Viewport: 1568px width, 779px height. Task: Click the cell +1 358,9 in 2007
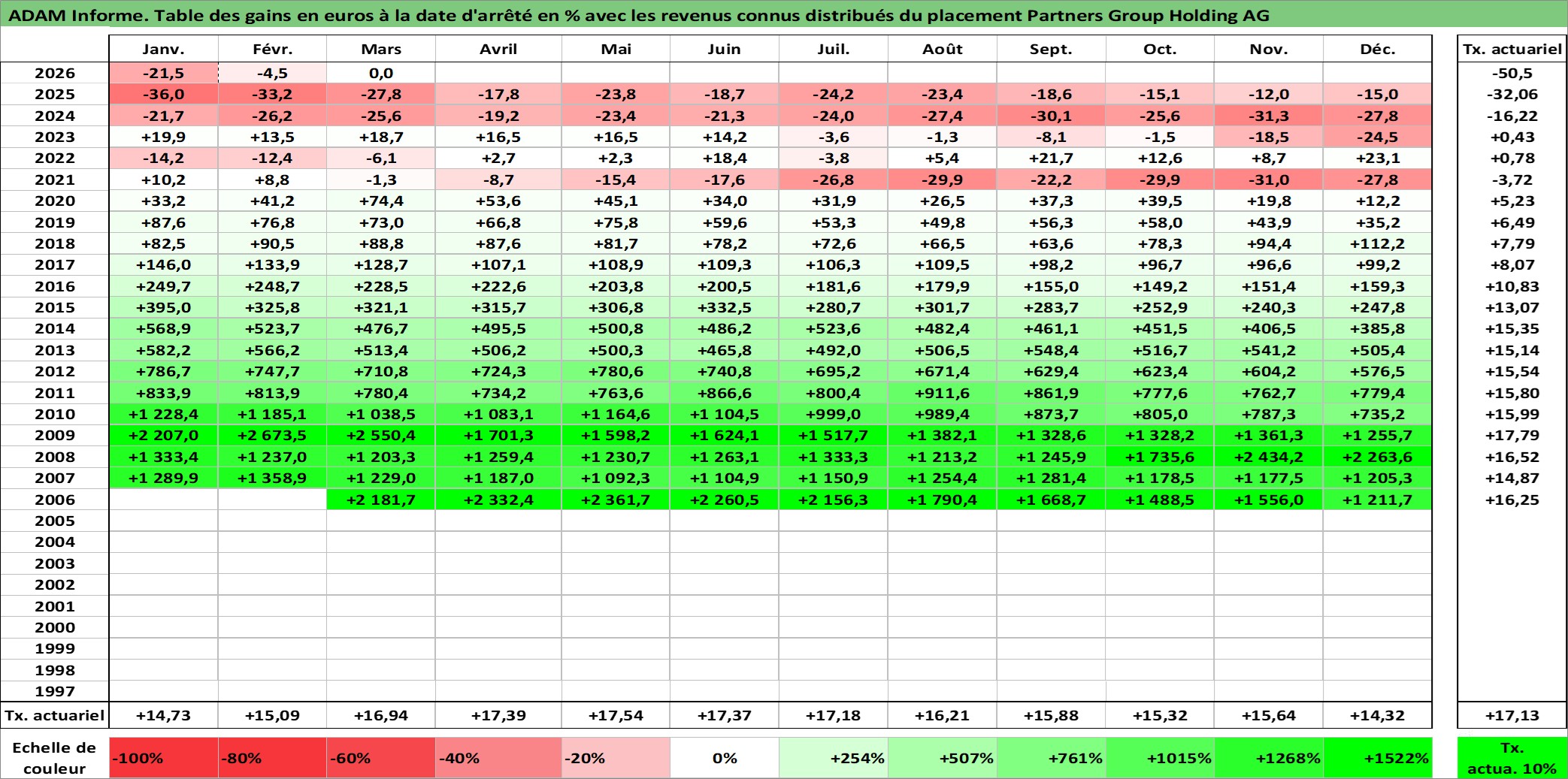pyautogui.click(x=272, y=478)
